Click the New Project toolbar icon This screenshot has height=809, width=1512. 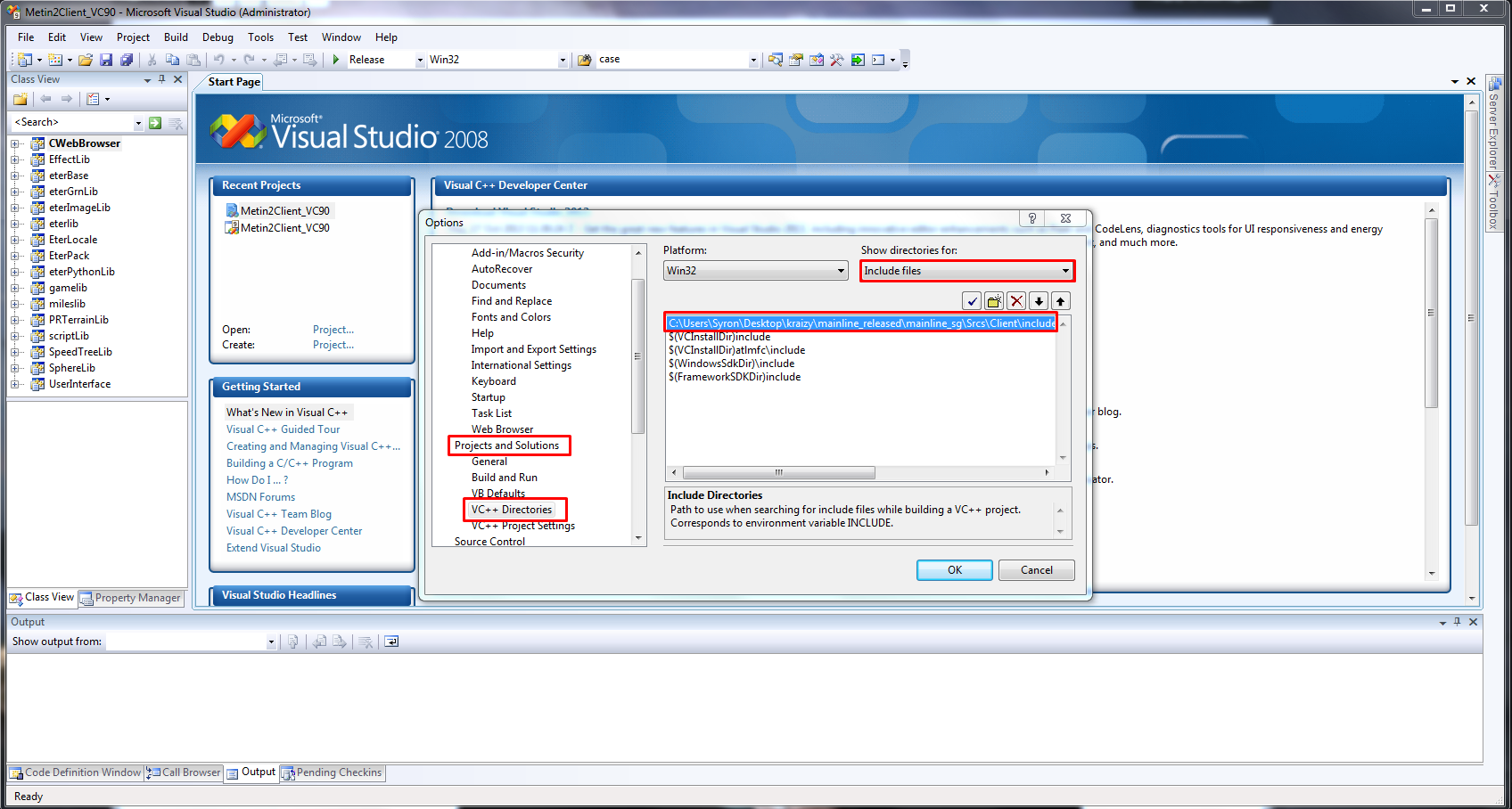(24, 60)
